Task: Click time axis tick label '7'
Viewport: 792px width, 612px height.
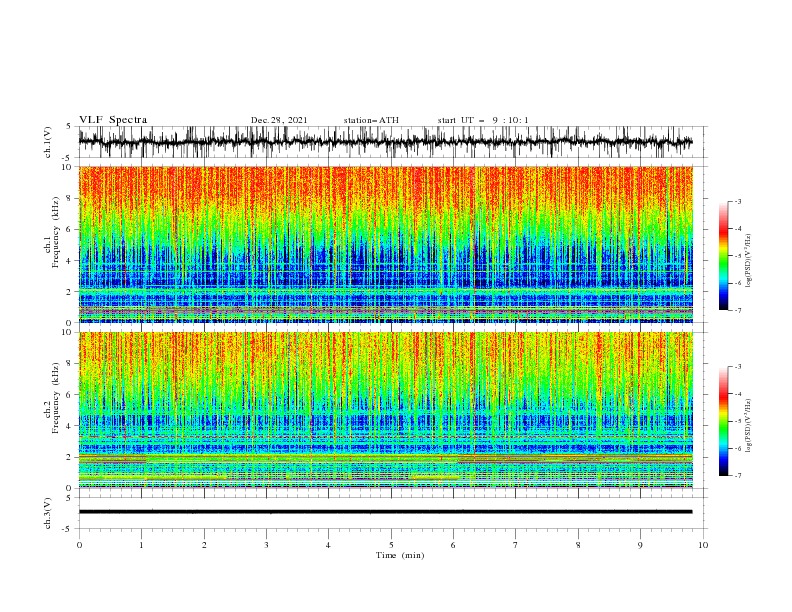Action: [516, 545]
